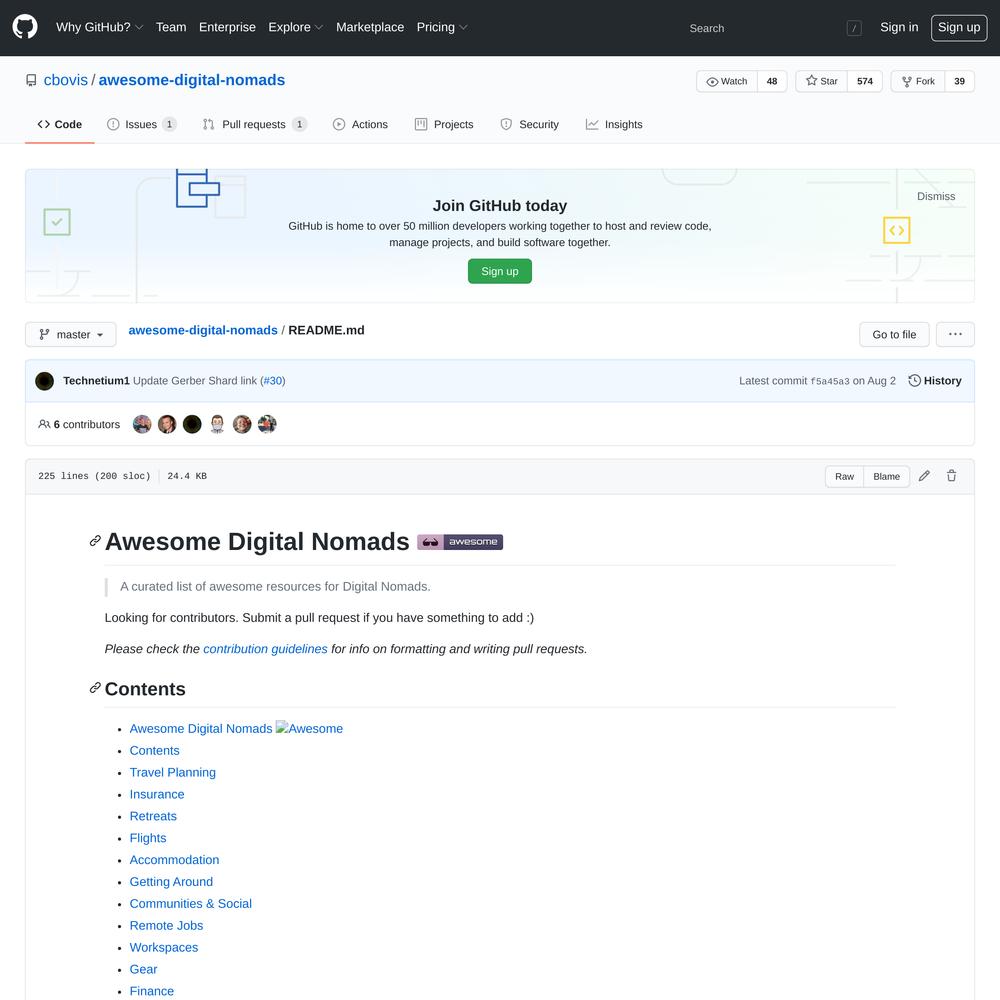The width and height of the screenshot is (1000, 1000).
Task: Switch to the Security tab
Action: (x=529, y=124)
